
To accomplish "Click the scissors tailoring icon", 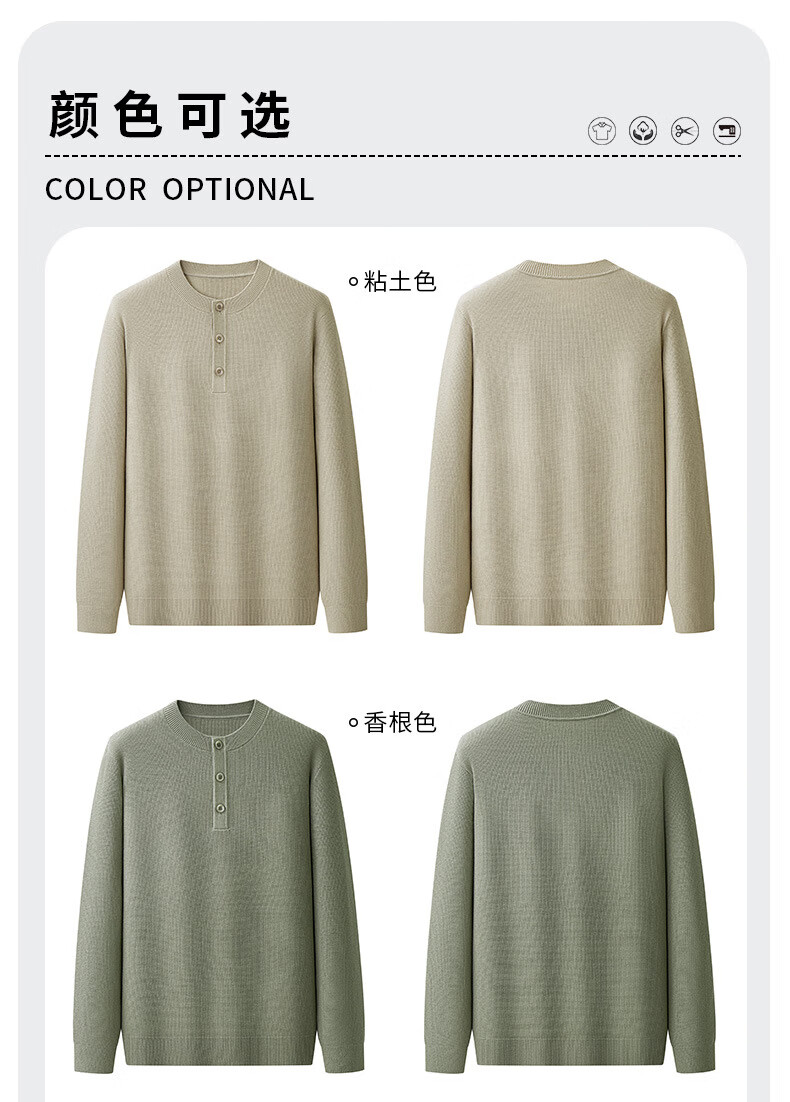I will coord(685,131).
